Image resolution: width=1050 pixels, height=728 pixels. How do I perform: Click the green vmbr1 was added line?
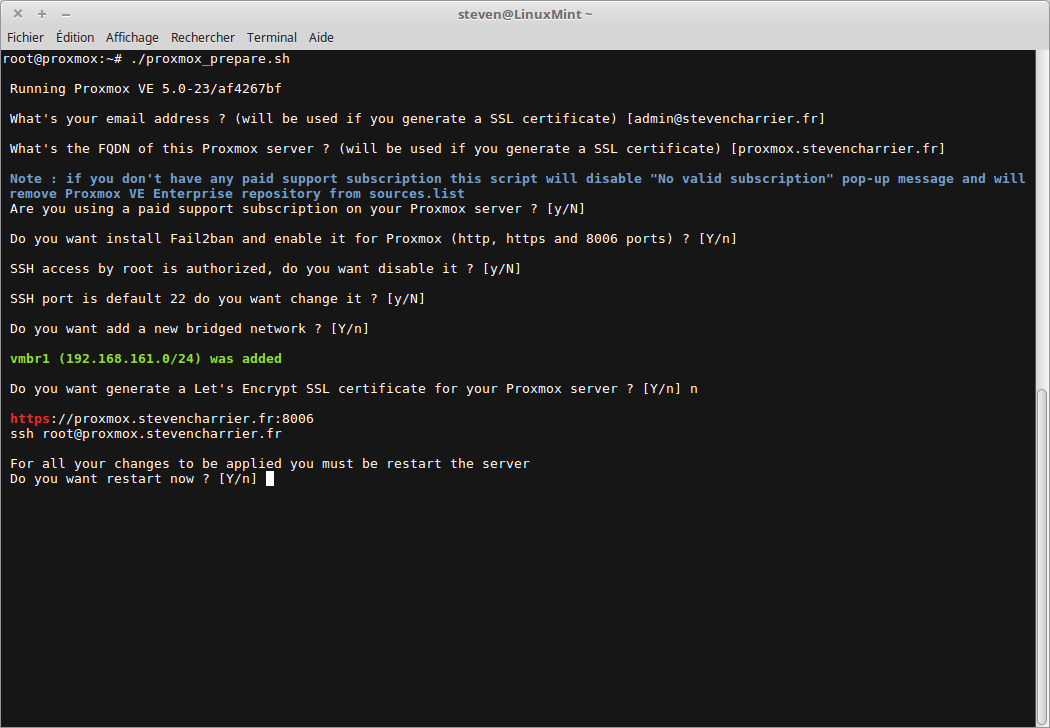pos(146,359)
